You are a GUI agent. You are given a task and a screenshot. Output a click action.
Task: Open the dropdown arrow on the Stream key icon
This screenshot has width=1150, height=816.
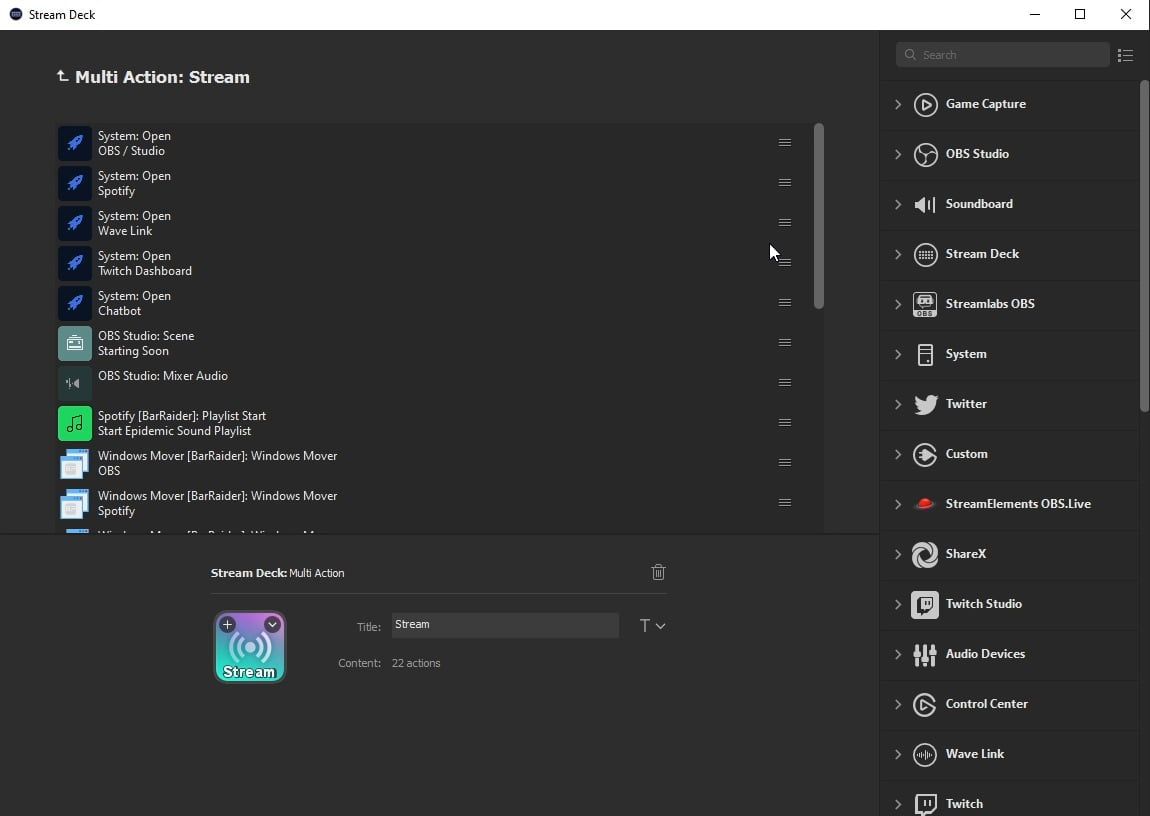pyautogui.click(x=272, y=625)
